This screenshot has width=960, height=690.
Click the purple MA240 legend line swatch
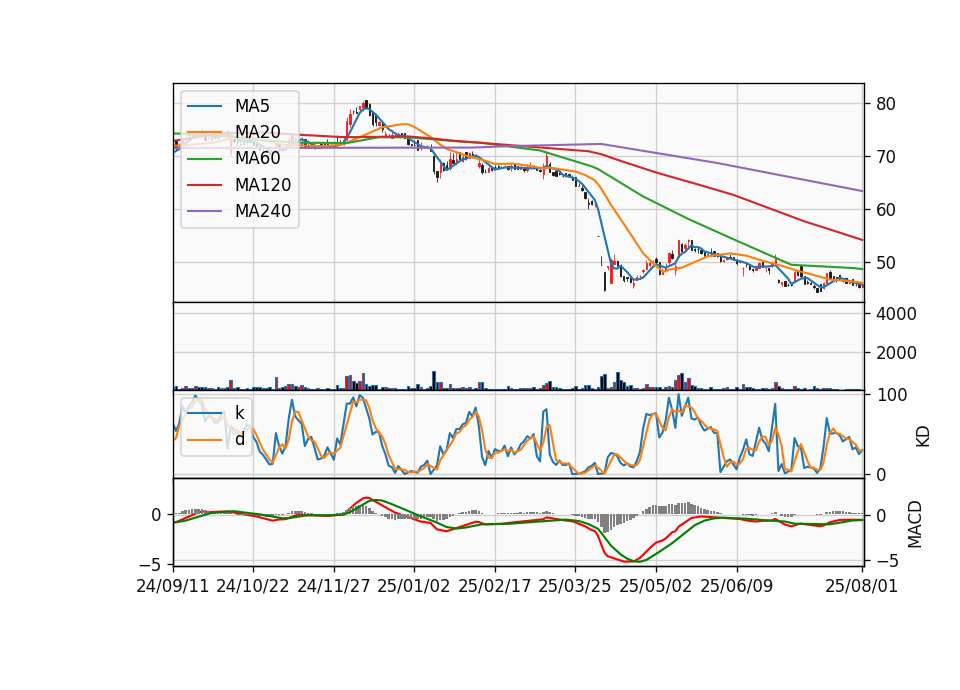tap(204, 211)
